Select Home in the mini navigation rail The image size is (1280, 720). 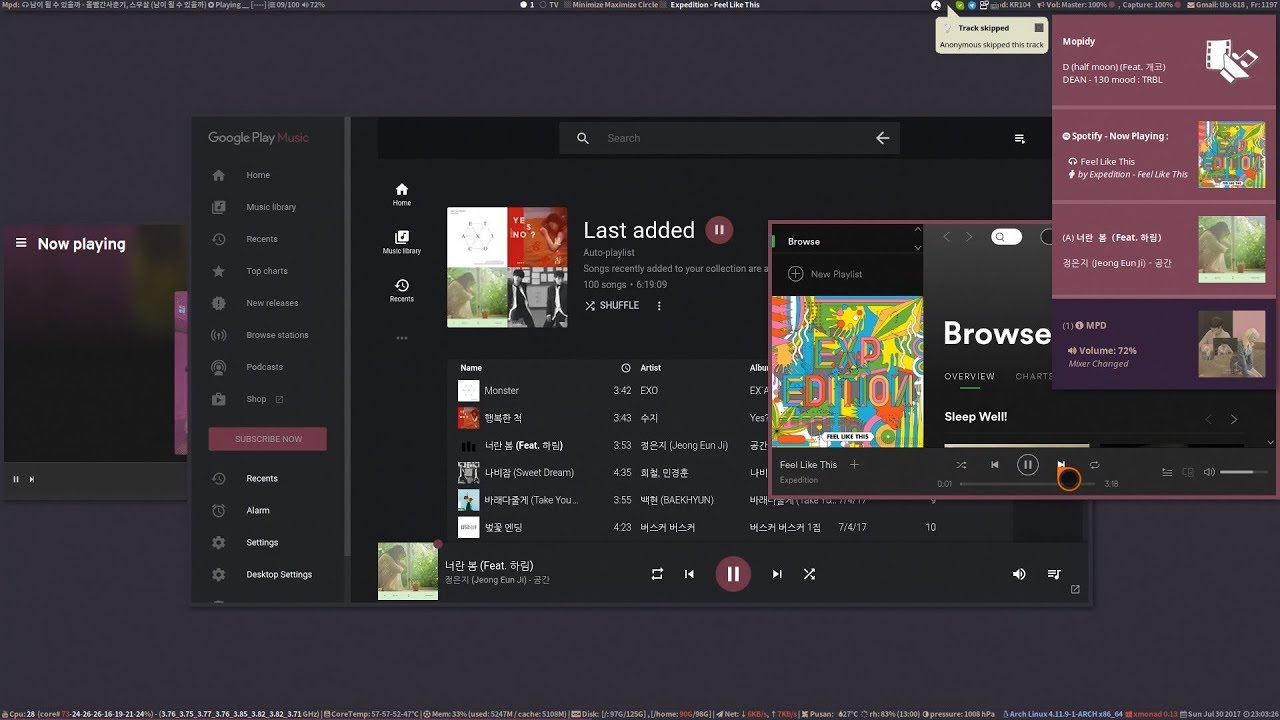[401, 194]
